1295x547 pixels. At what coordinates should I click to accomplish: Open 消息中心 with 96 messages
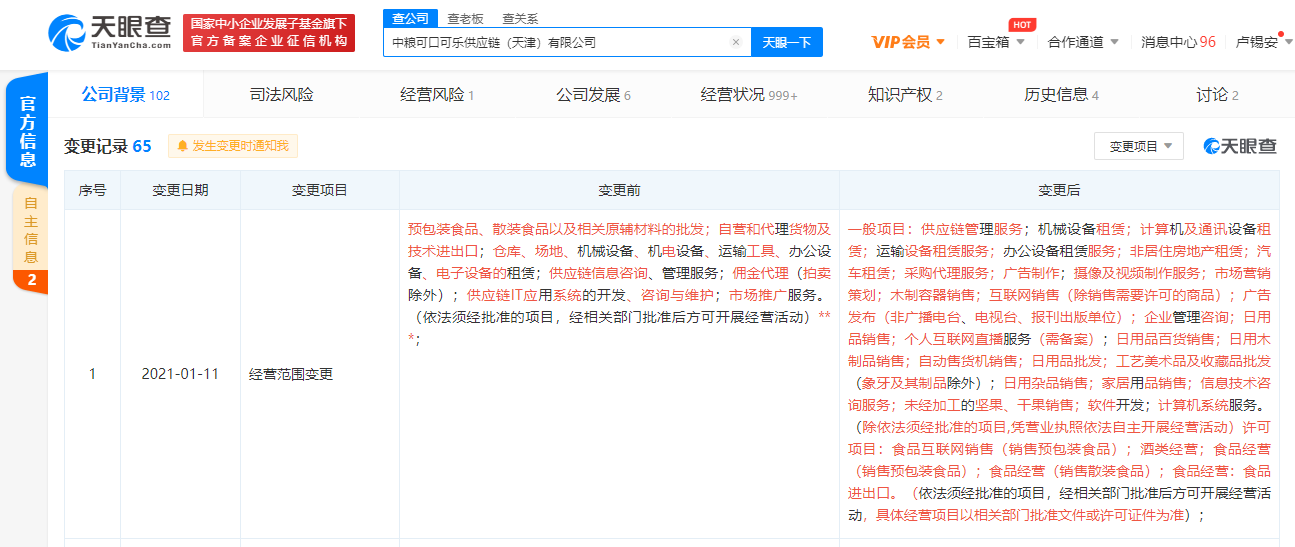coord(1178,42)
